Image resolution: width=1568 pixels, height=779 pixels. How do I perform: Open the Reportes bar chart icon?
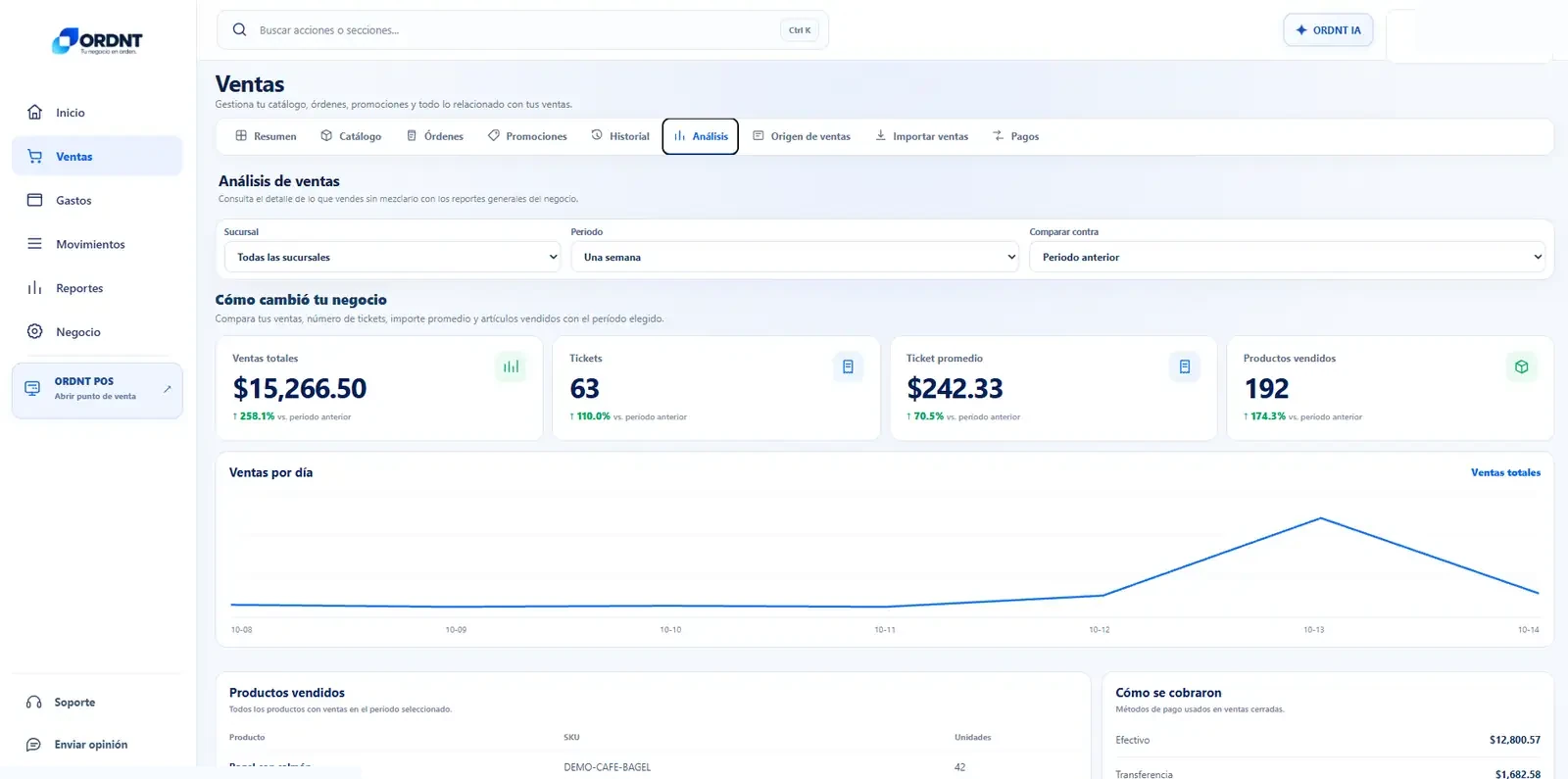(x=34, y=288)
